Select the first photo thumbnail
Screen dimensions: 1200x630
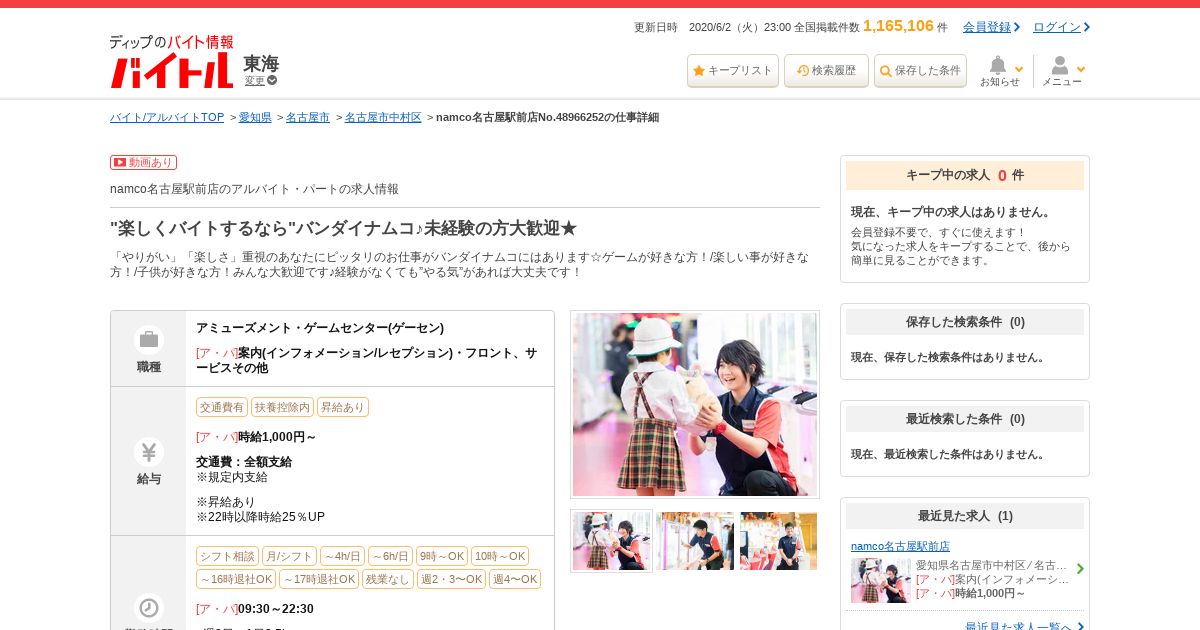click(x=611, y=541)
